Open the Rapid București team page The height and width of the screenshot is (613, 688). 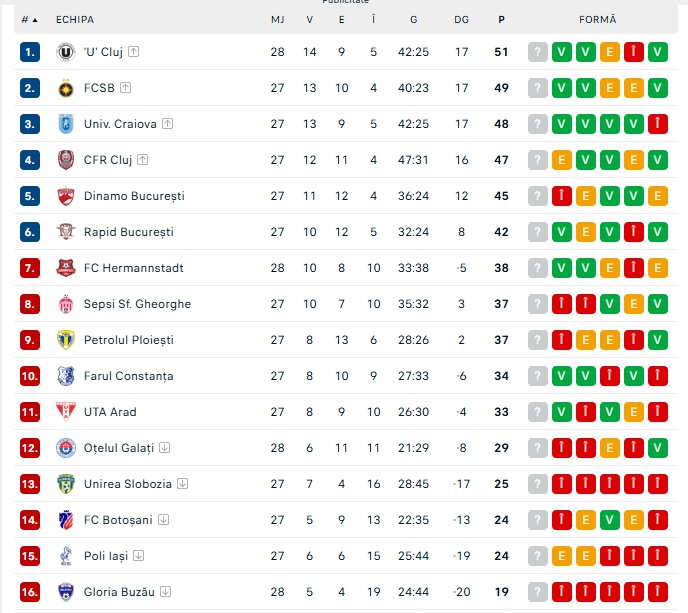128,232
